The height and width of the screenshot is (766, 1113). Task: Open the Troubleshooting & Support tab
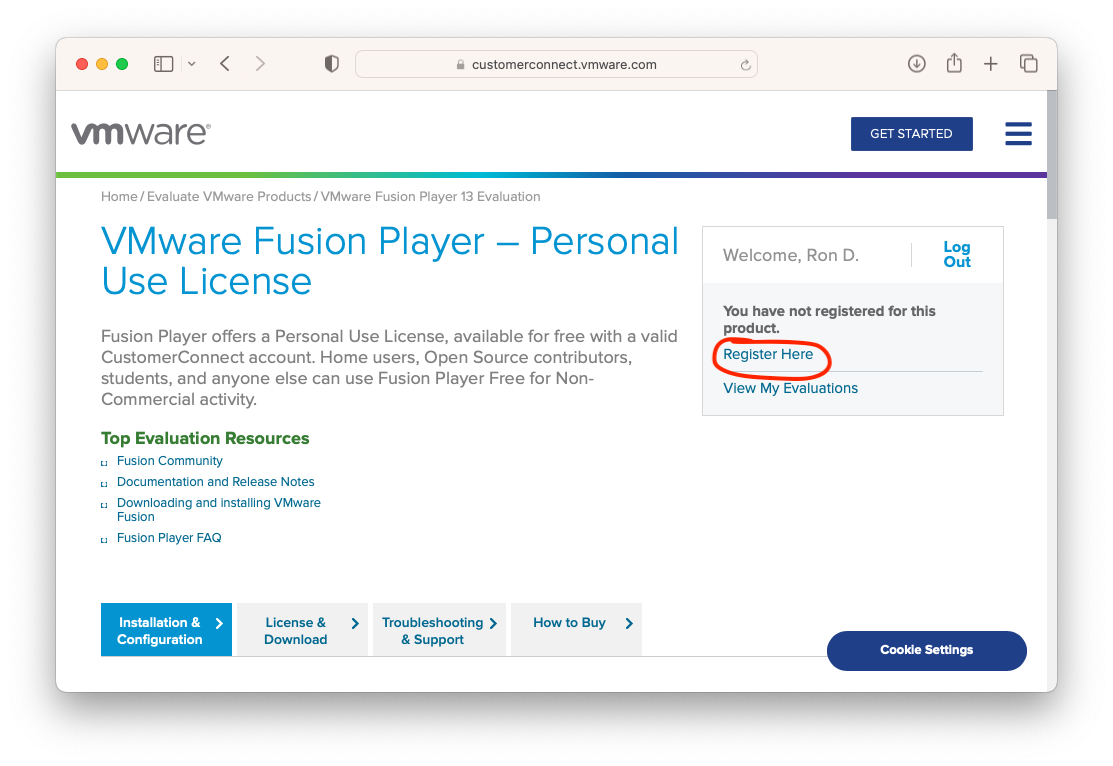(x=439, y=630)
